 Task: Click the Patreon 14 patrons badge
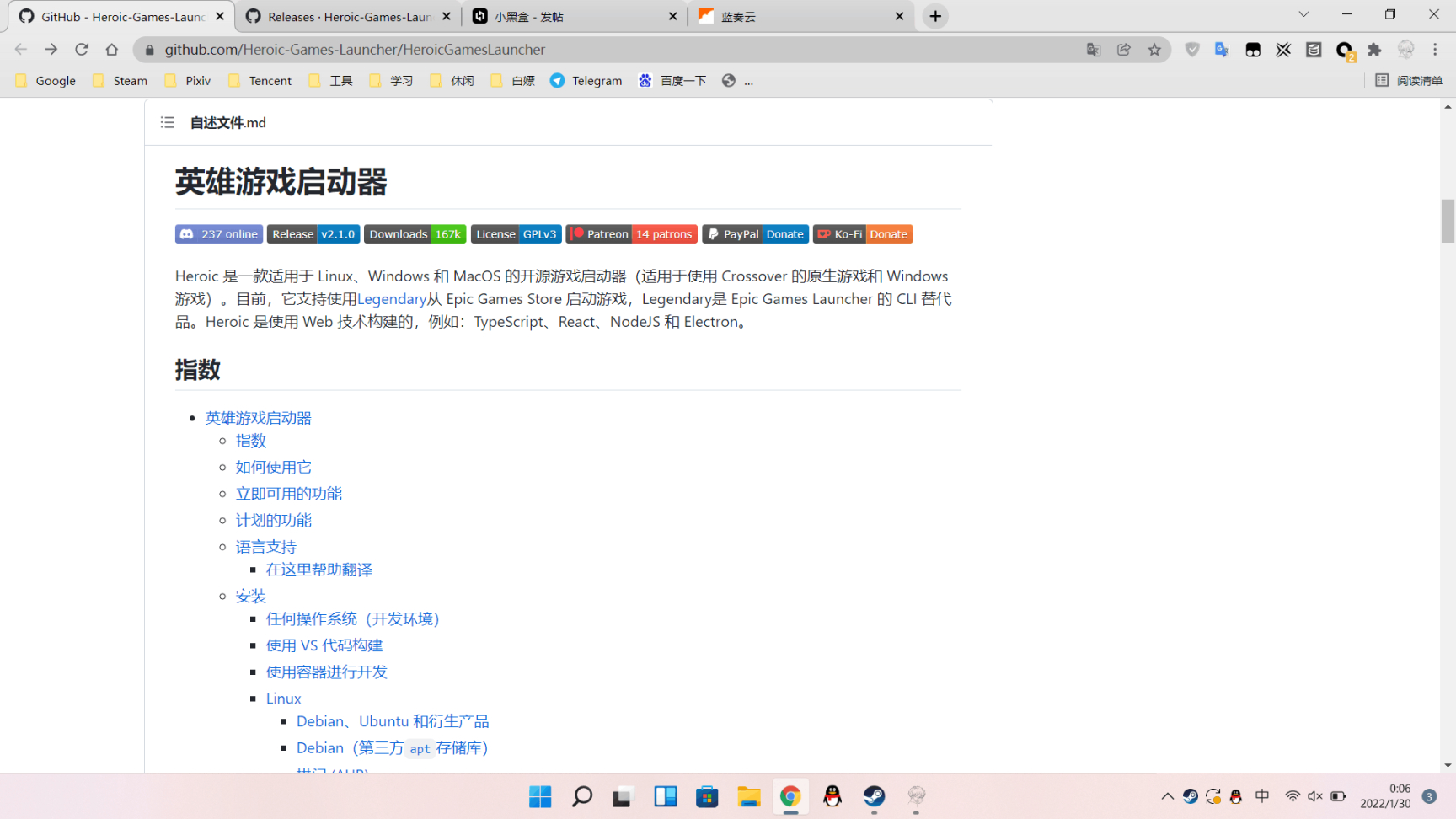[632, 234]
